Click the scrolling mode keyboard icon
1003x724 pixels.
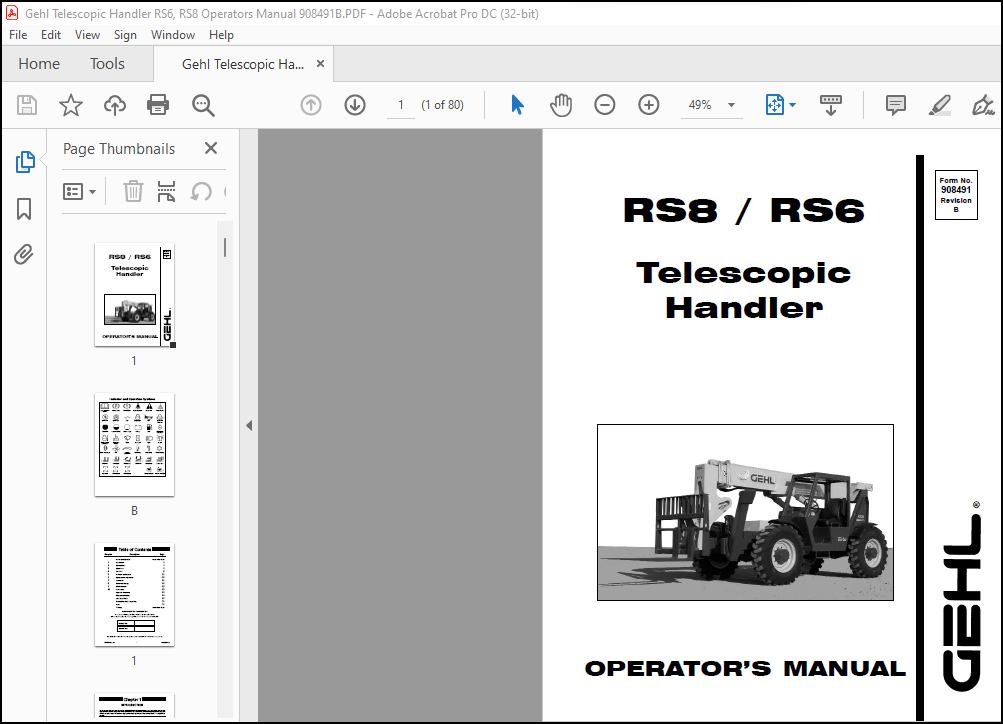831,105
